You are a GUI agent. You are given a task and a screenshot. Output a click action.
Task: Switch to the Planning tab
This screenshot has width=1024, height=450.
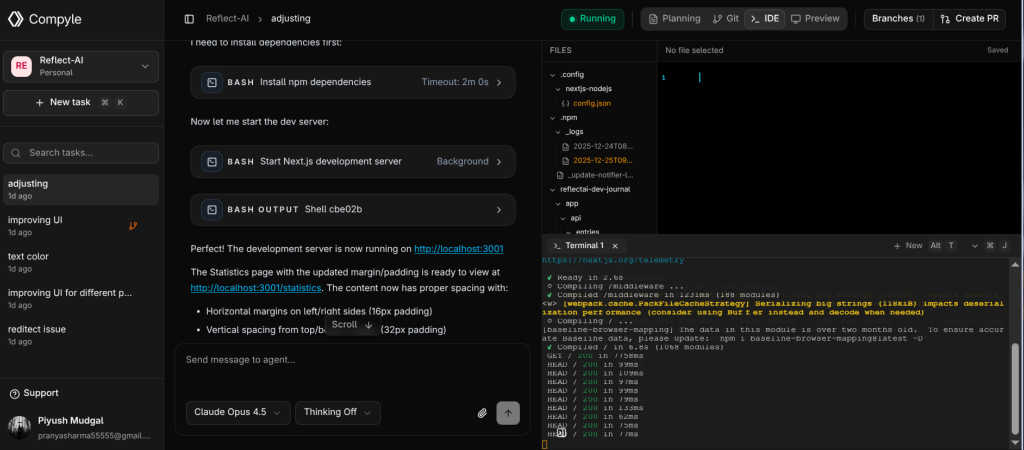(674, 19)
